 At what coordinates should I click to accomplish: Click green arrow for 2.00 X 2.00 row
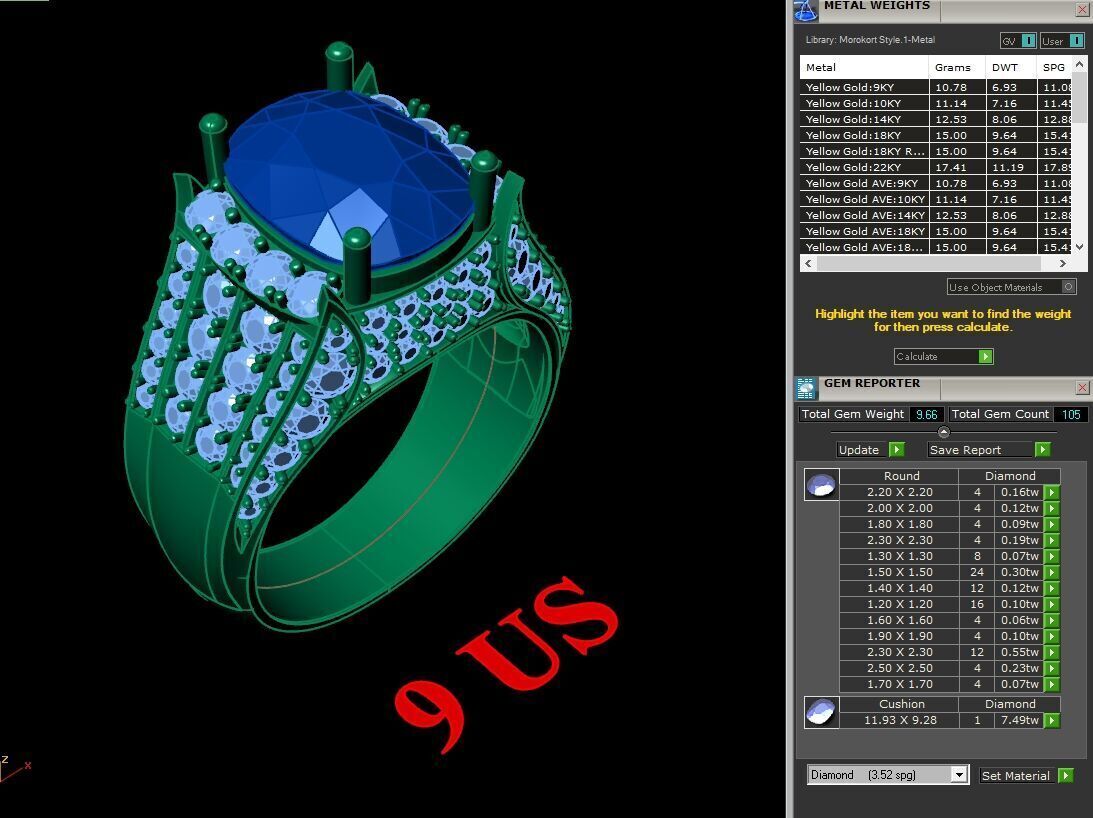1051,508
